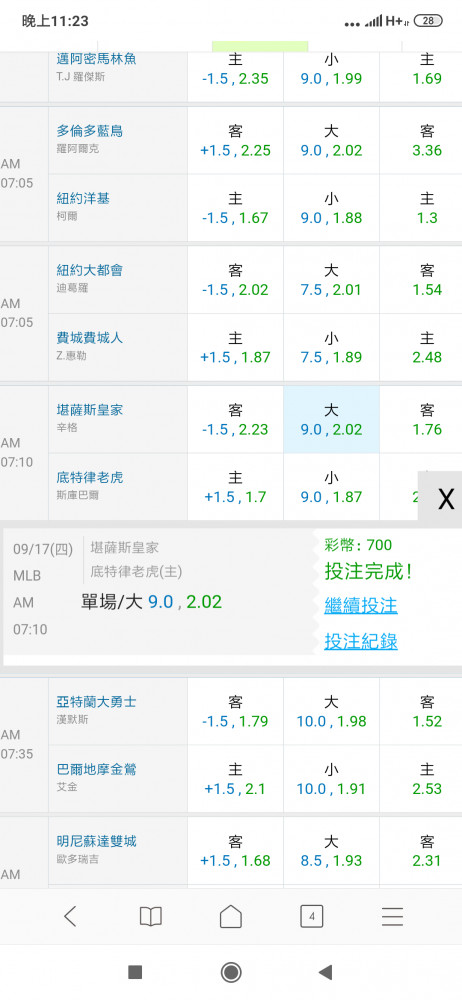Open the browser tabs counter showing 4
This screenshot has width=462, height=1000.
pyautogui.click(x=311, y=916)
